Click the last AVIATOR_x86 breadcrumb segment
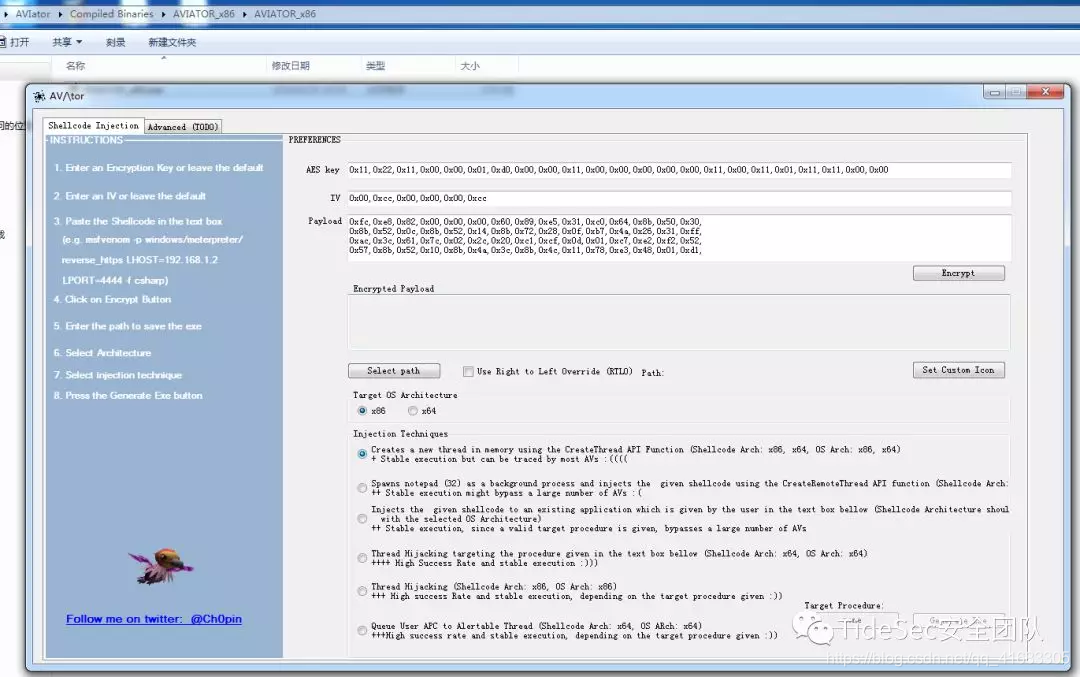Viewport: 1080px width, 677px height. click(285, 14)
